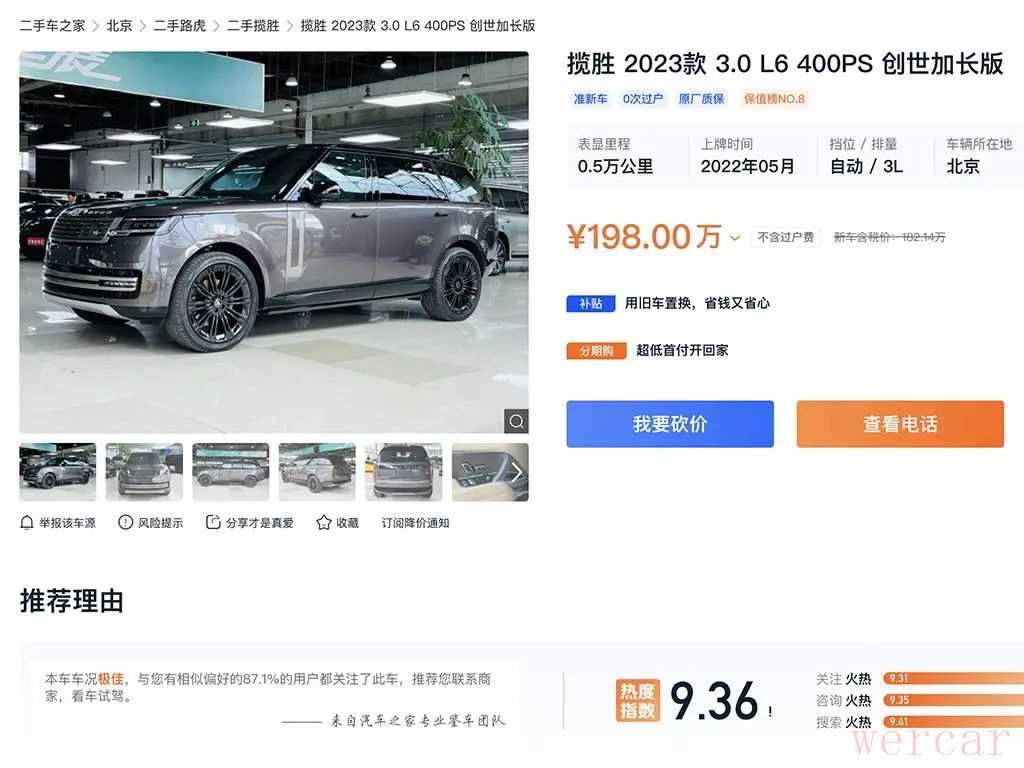Image resolution: width=1024 pixels, height=768 pixels.
Task: Click the 我要砍价 button
Action: click(670, 424)
